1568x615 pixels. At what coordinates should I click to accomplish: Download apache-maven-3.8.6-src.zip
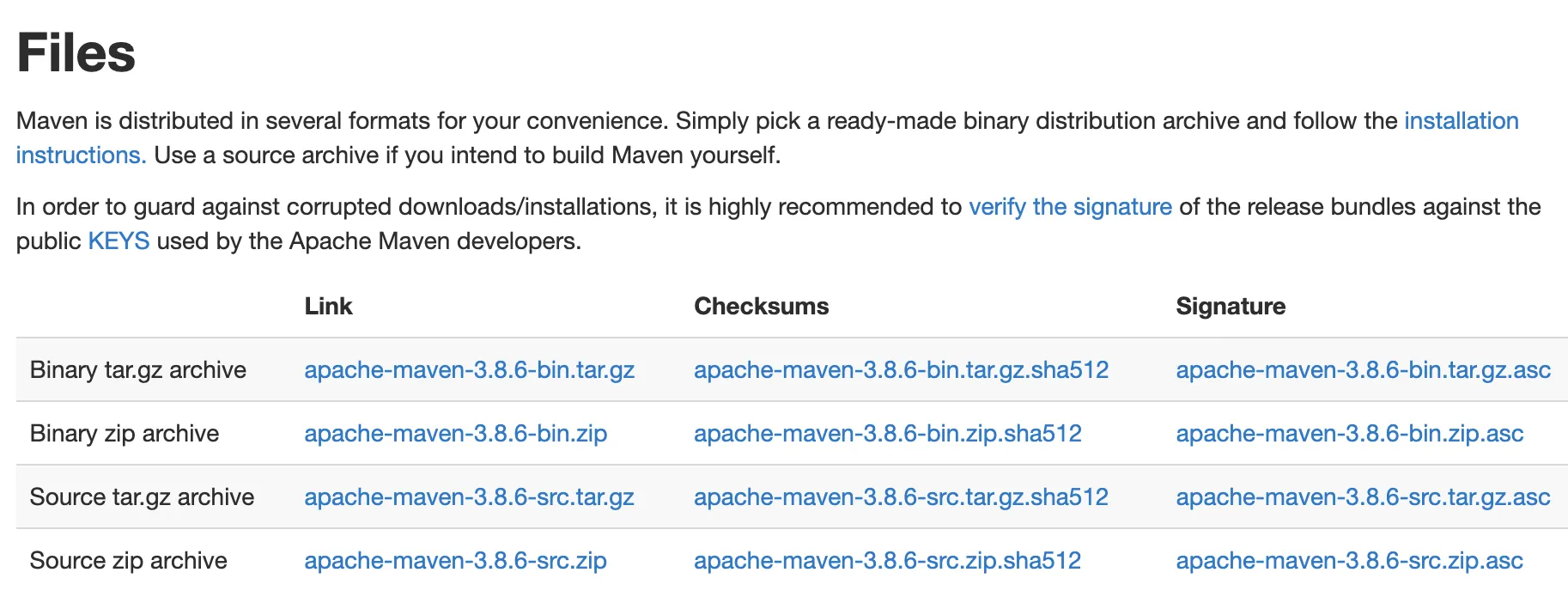tap(455, 561)
